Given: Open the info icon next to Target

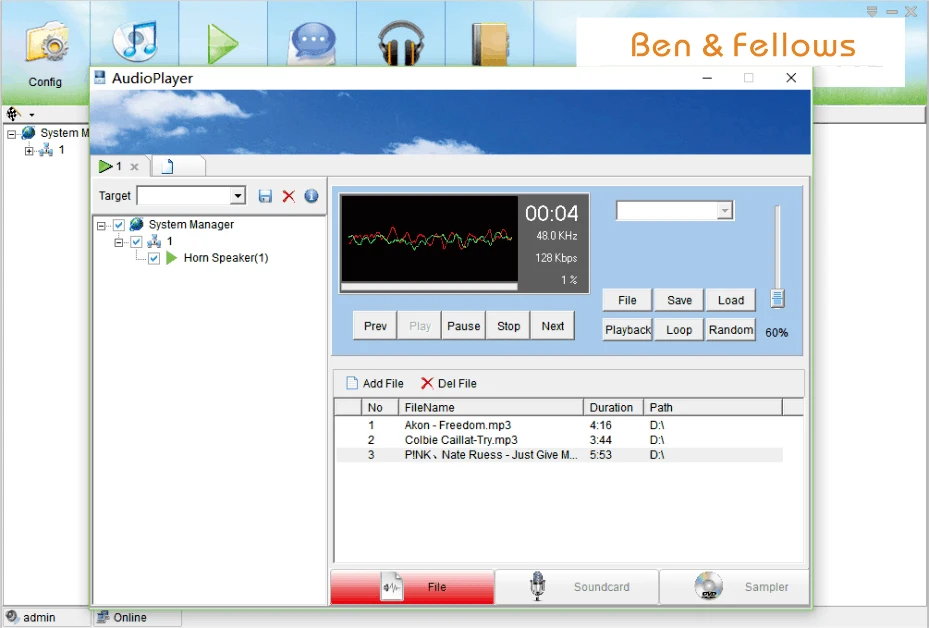Looking at the screenshot, I should tap(311, 196).
